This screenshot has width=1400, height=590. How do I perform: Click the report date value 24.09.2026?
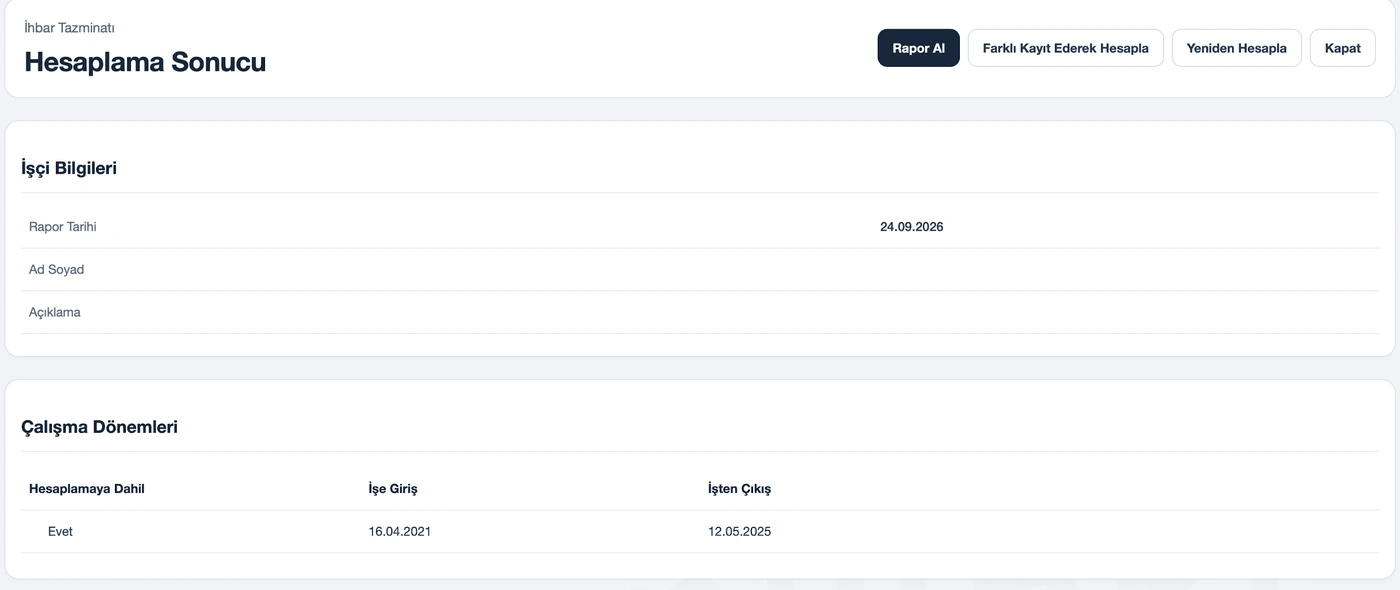(912, 227)
